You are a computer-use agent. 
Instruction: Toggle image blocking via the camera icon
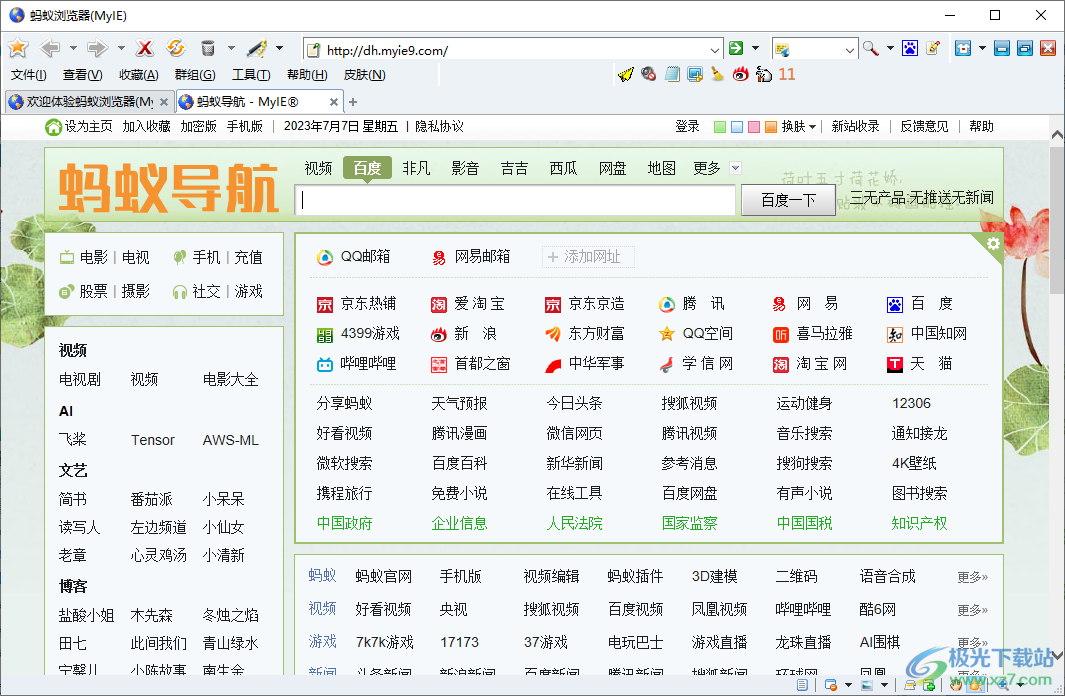pos(648,74)
